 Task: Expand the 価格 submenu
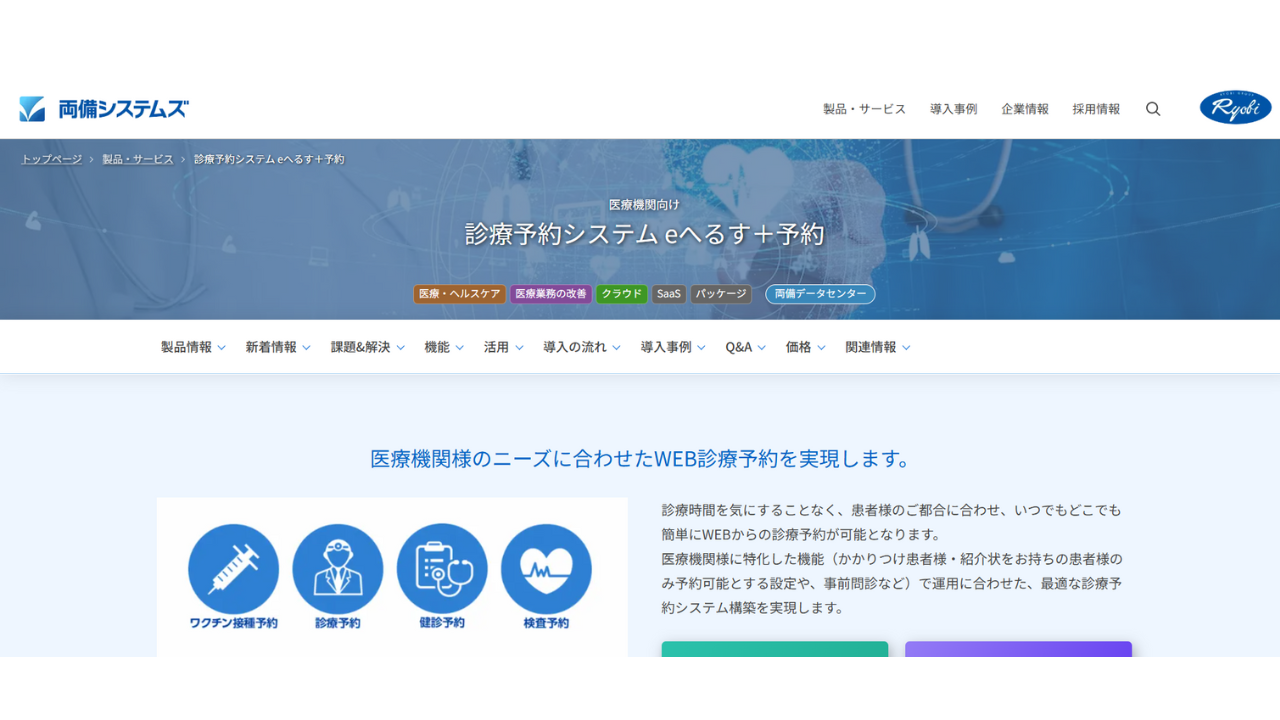tap(806, 347)
